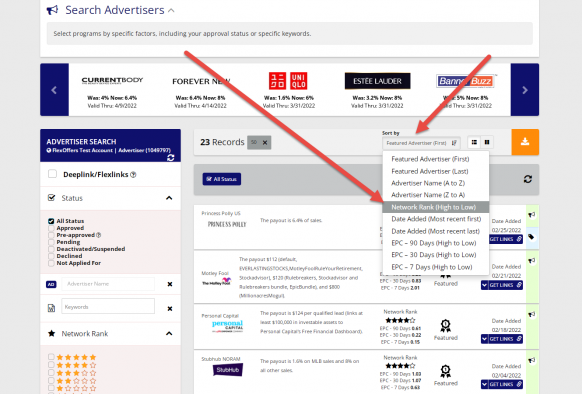Click megaphone icon on Stubhub NORAM row
582x394 pixels.
pyautogui.click(x=532, y=360)
